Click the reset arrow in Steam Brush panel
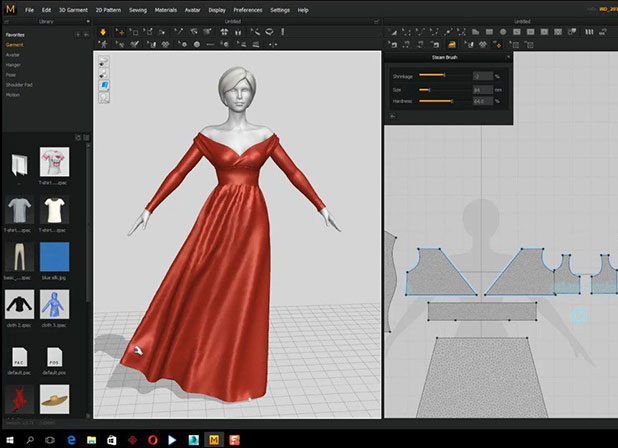618x448 pixels. (393, 115)
